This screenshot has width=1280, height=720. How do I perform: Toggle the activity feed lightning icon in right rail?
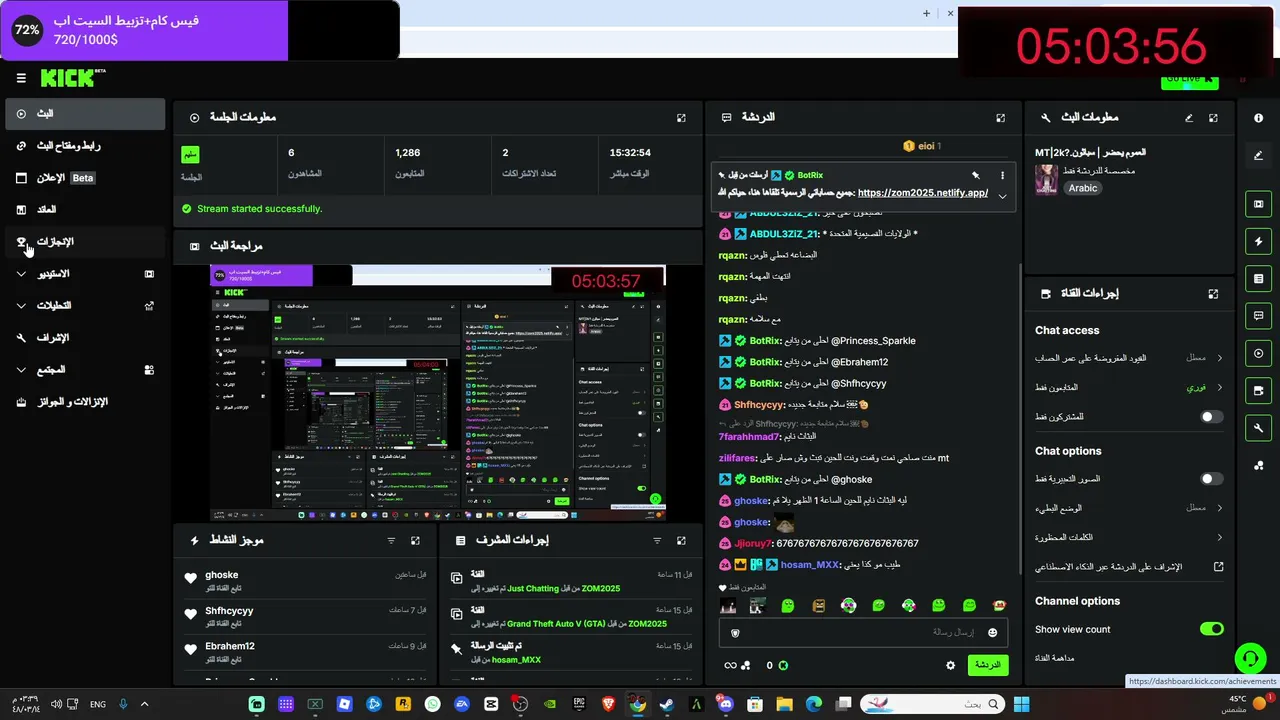pyautogui.click(x=1258, y=241)
